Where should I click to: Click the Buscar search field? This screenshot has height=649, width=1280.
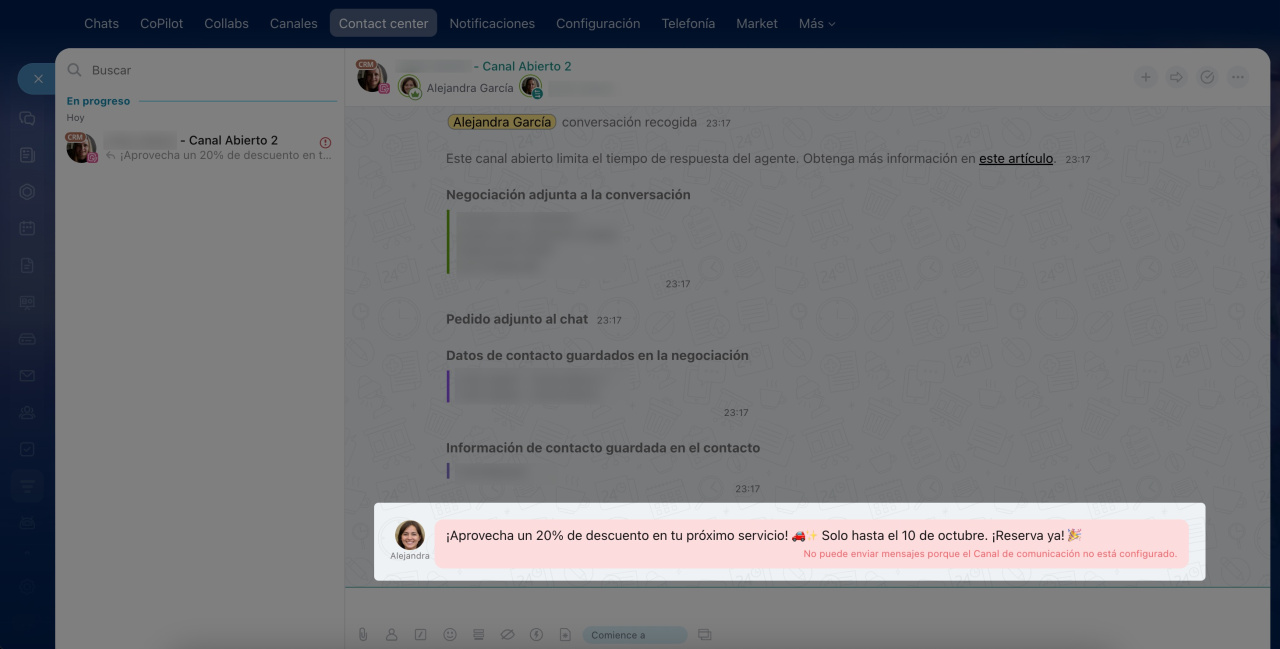coord(200,70)
